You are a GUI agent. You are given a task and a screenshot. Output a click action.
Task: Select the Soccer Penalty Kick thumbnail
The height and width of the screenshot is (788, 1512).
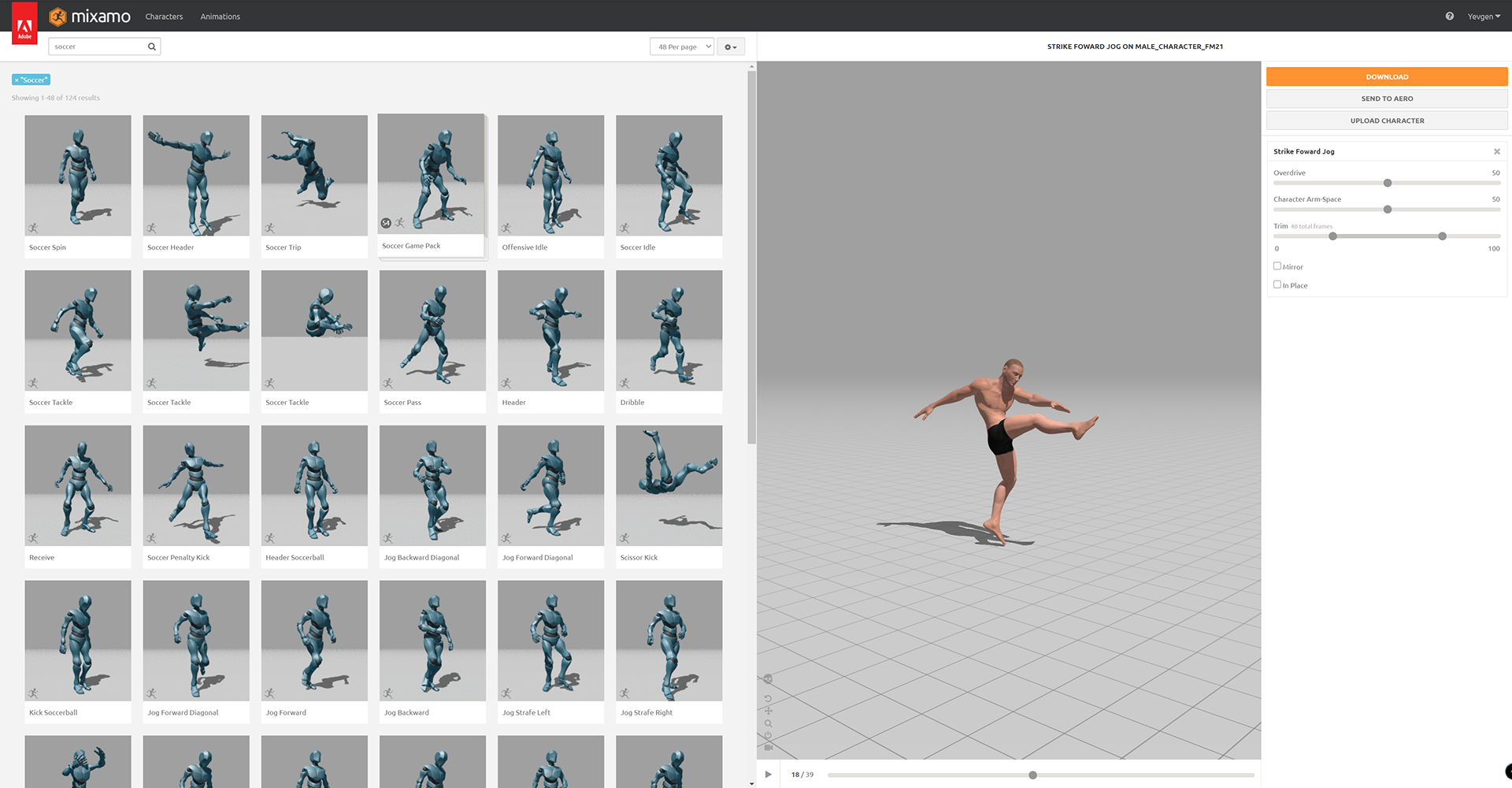click(x=196, y=485)
